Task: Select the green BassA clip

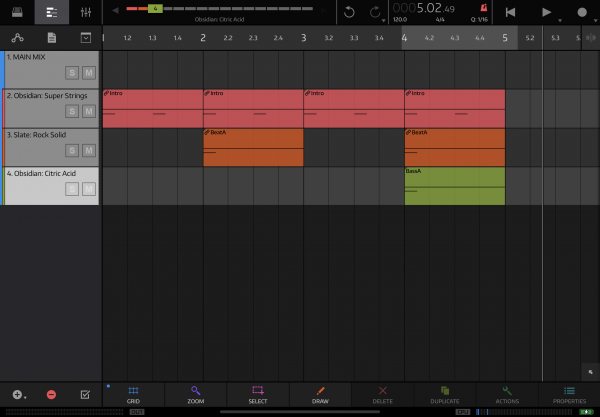Action: [x=455, y=186]
